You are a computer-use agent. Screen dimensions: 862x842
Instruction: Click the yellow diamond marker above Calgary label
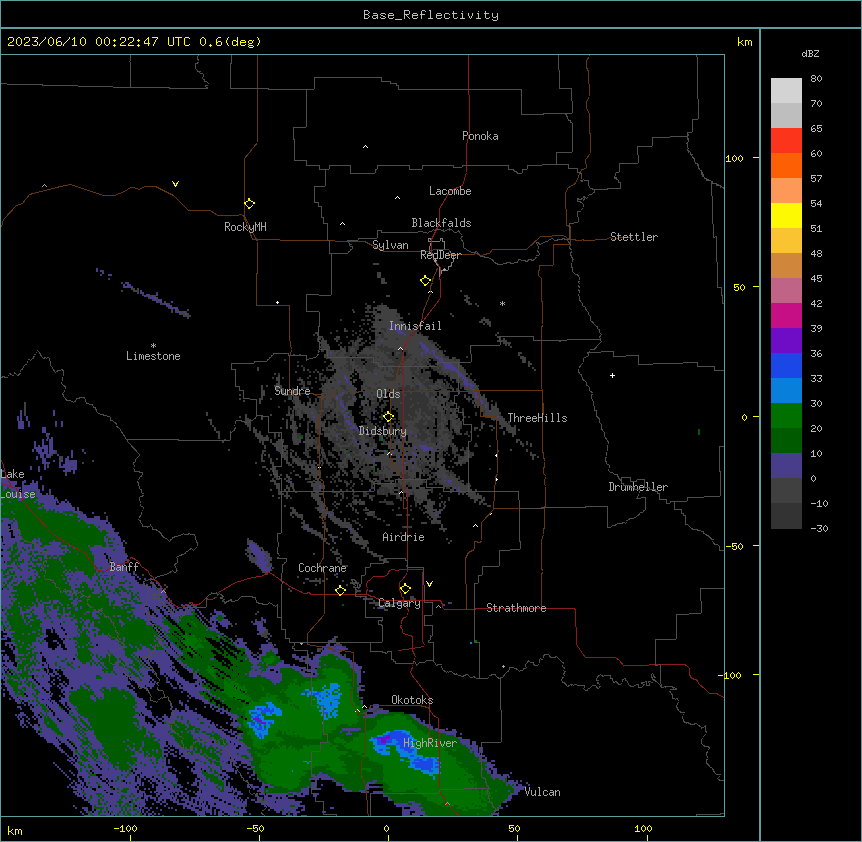pyautogui.click(x=405, y=589)
